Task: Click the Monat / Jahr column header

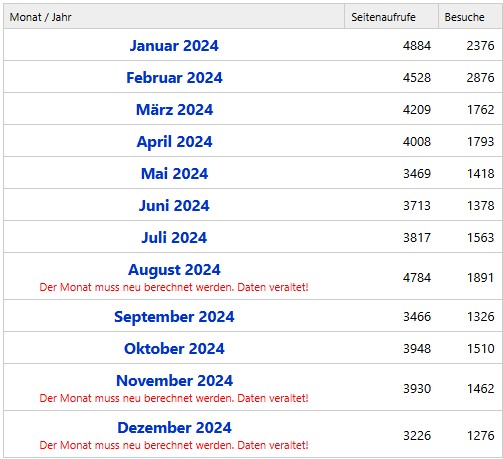Action: coord(40,17)
